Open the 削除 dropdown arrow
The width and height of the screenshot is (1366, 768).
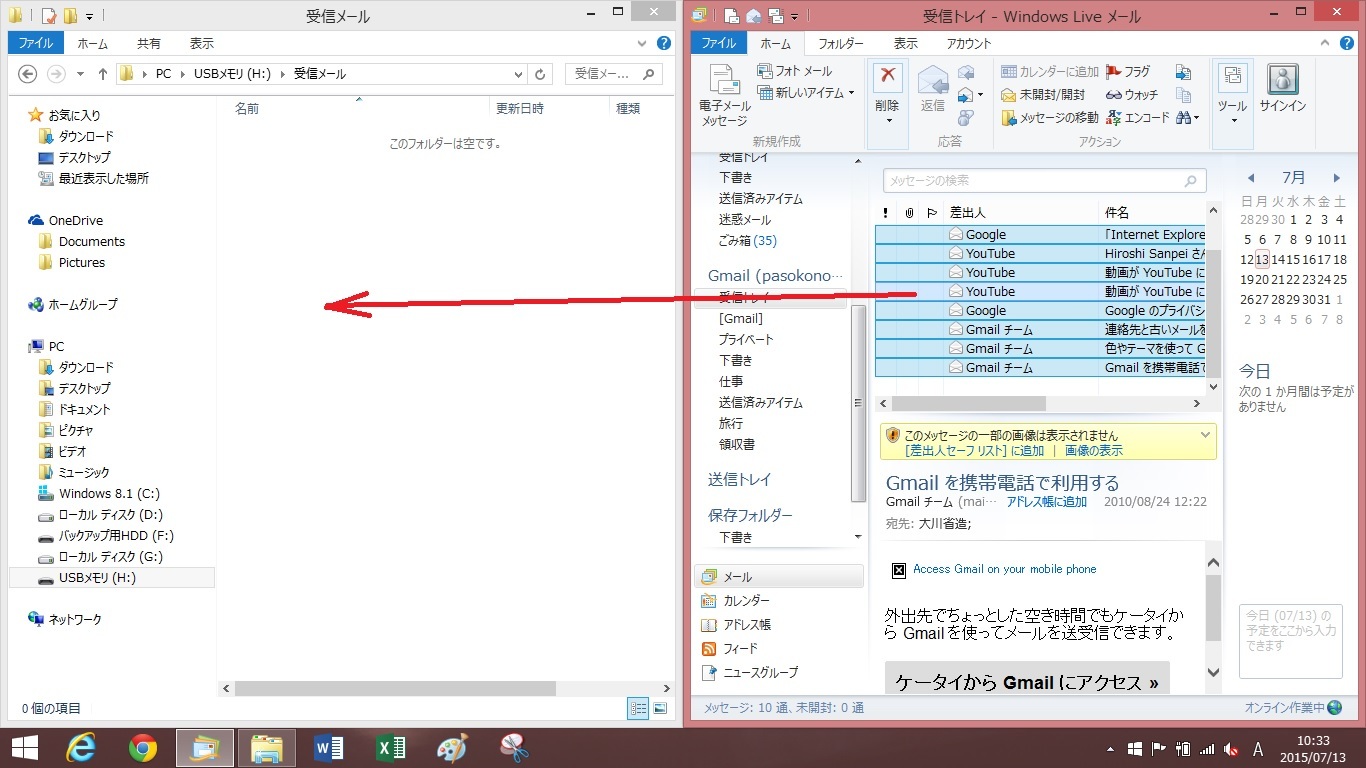tap(887, 121)
